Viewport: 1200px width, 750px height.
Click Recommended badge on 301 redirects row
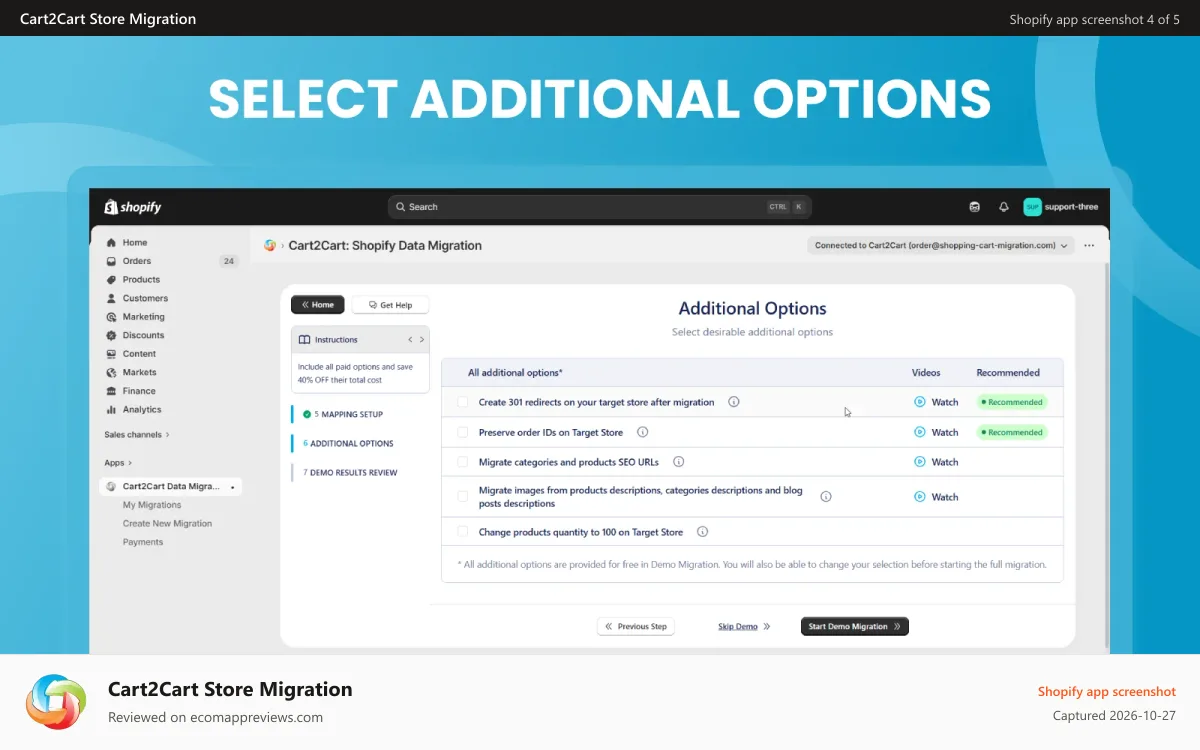[x=1012, y=402]
